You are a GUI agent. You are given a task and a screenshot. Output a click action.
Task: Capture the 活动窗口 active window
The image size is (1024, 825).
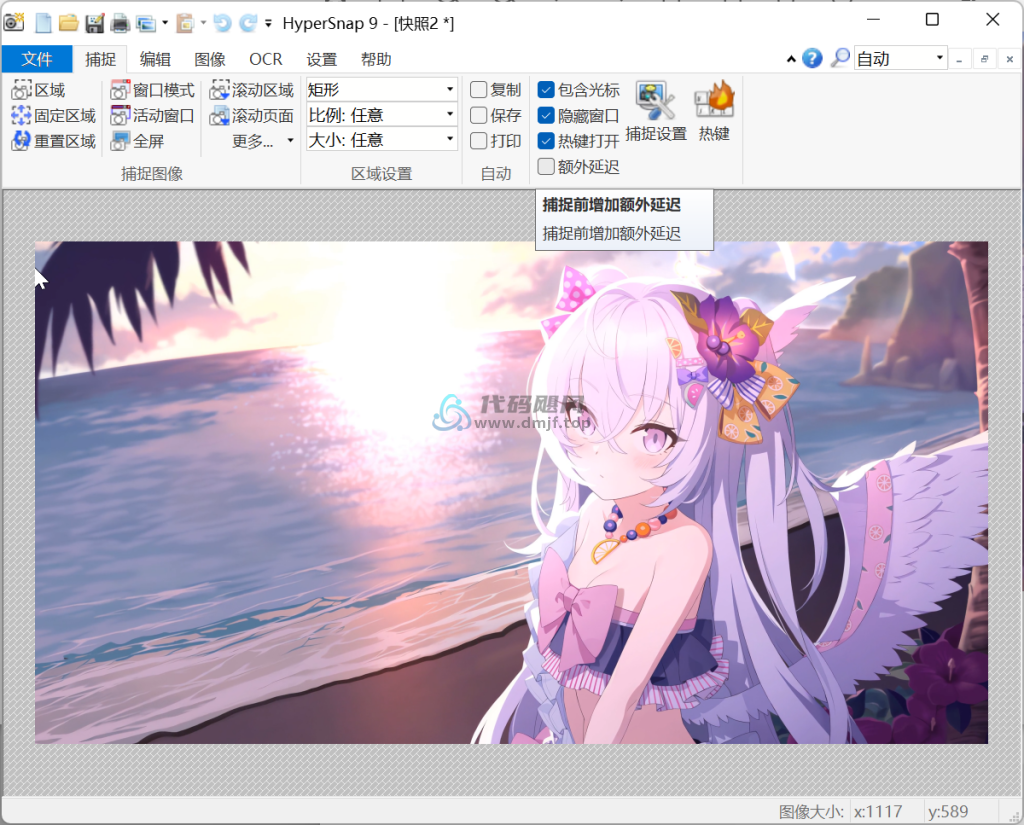tap(153, 116)
